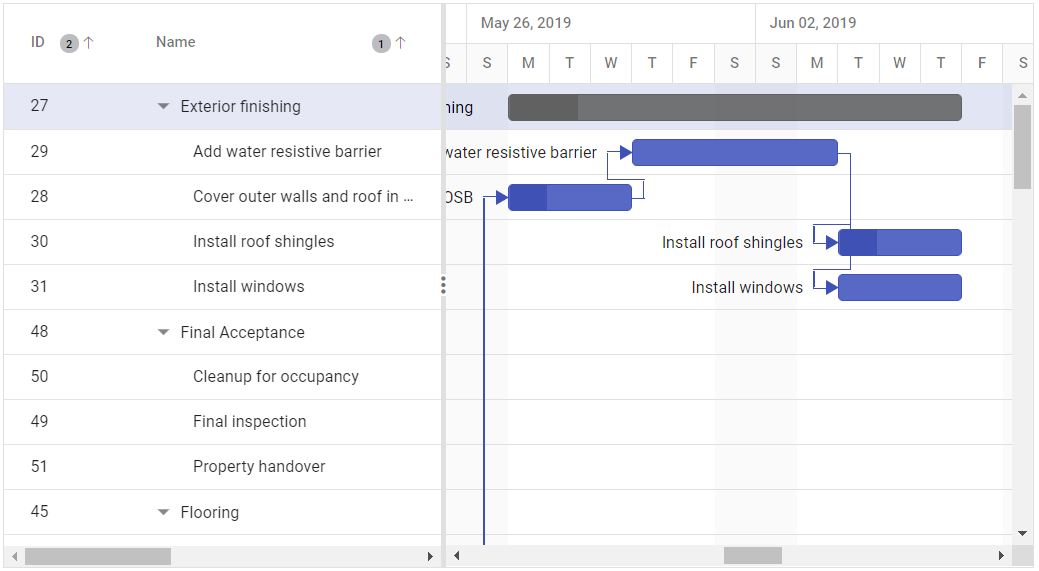1039x571 pixels.
Task: Click sort order badge 1 beside Name
Action: click(380, 43)
